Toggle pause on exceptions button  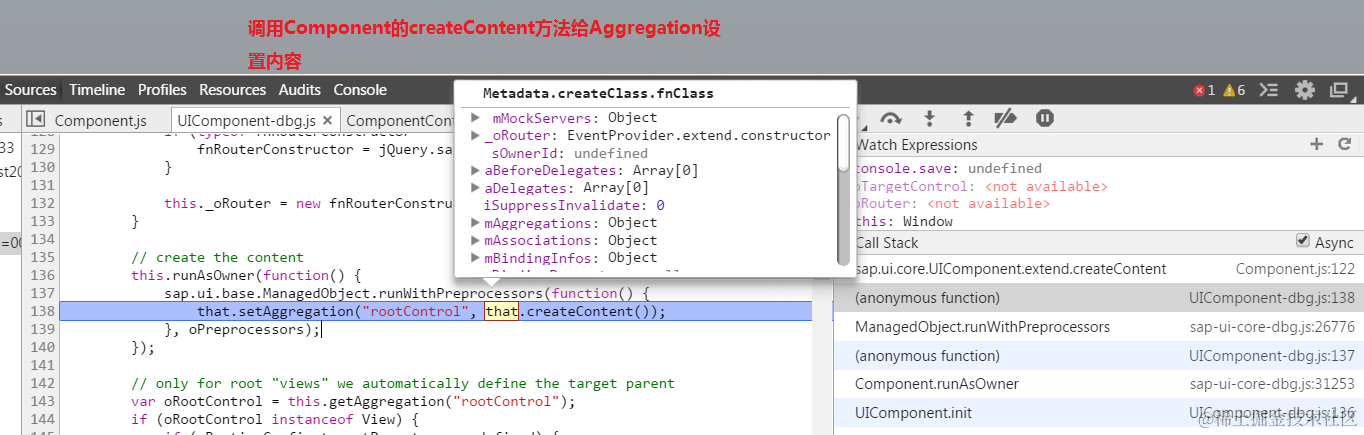point(1044,119)
